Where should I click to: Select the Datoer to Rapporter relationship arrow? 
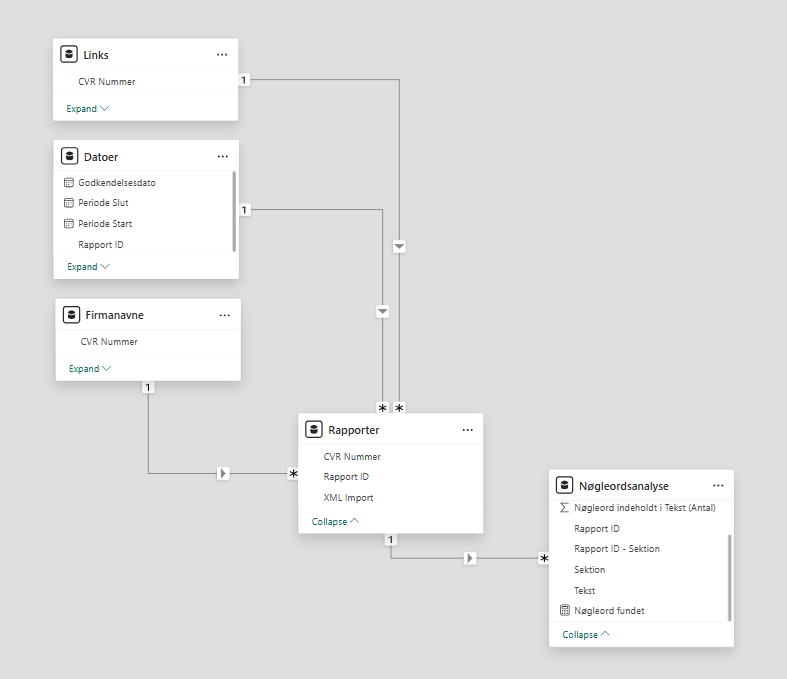coord(382,312)
